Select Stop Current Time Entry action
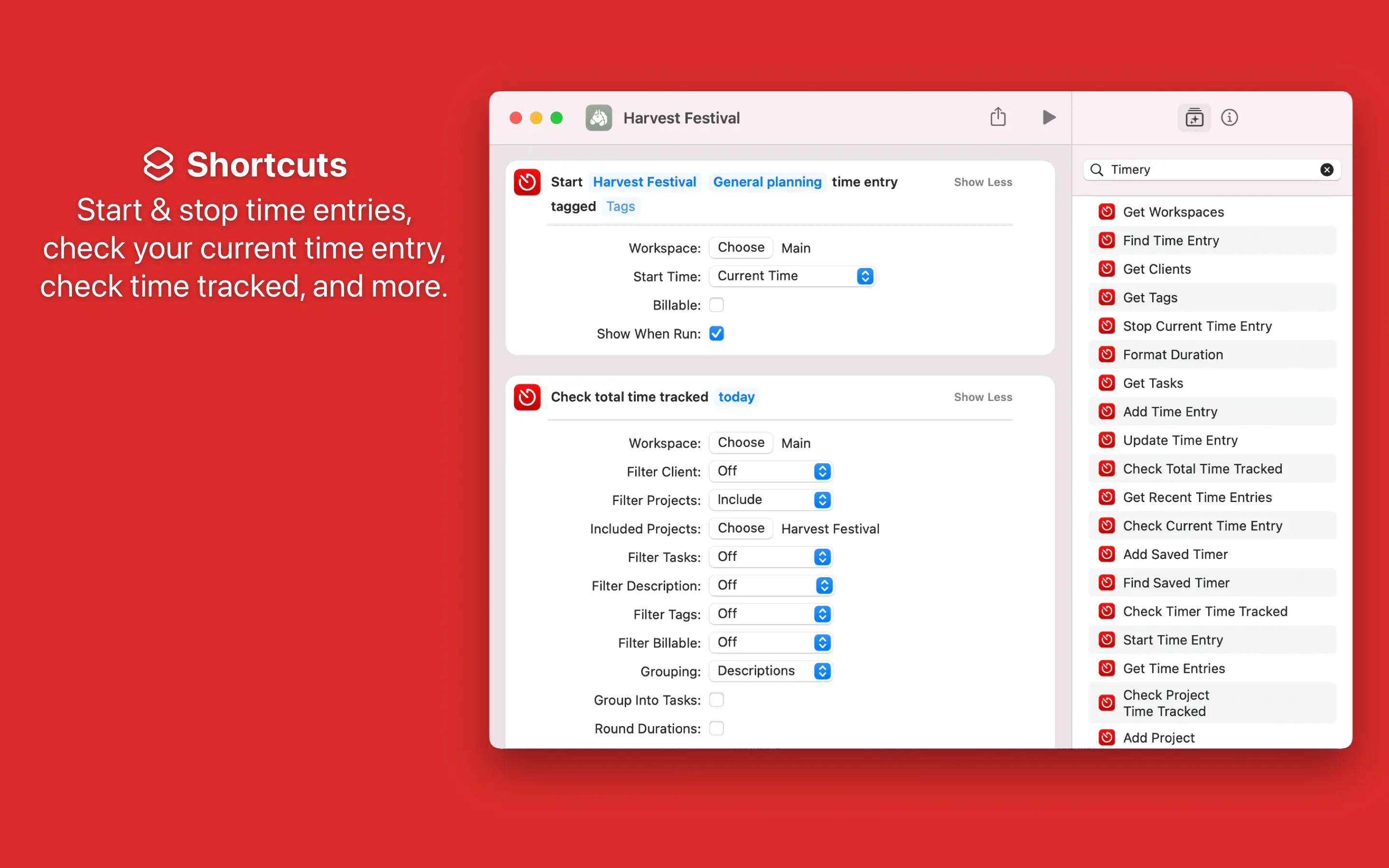This screenshot has width=1389, height=868. (x=1197, y=326)
